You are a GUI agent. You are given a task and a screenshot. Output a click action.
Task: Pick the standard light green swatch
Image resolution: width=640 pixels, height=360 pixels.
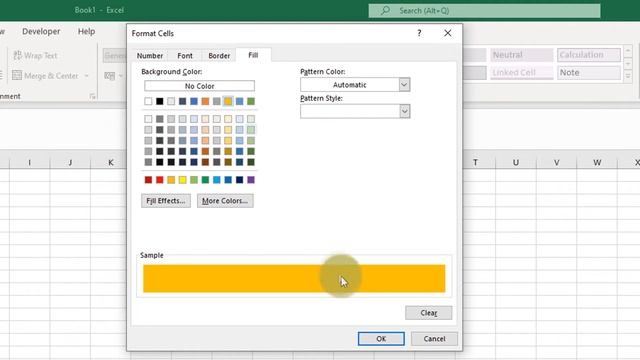(x=194, y=180)
